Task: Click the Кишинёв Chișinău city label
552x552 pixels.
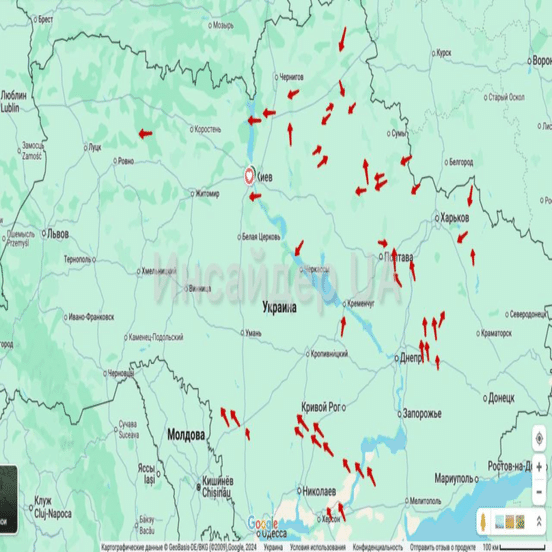Action: (x=218, y=487)
